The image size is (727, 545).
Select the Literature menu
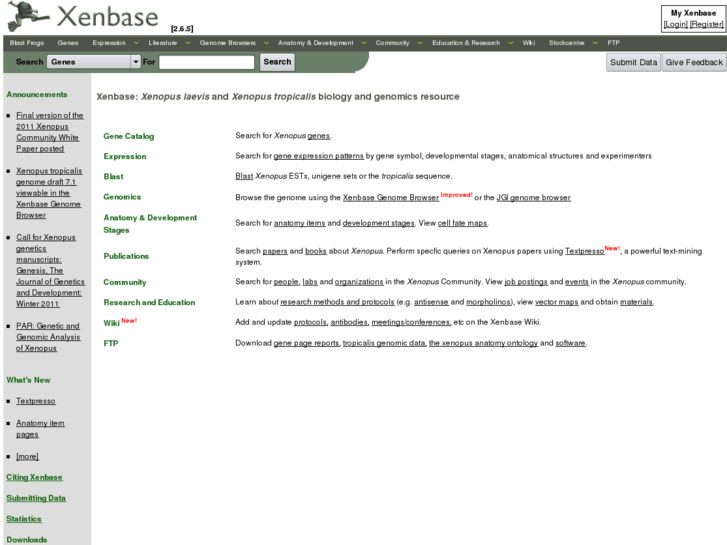coord(163,43)
